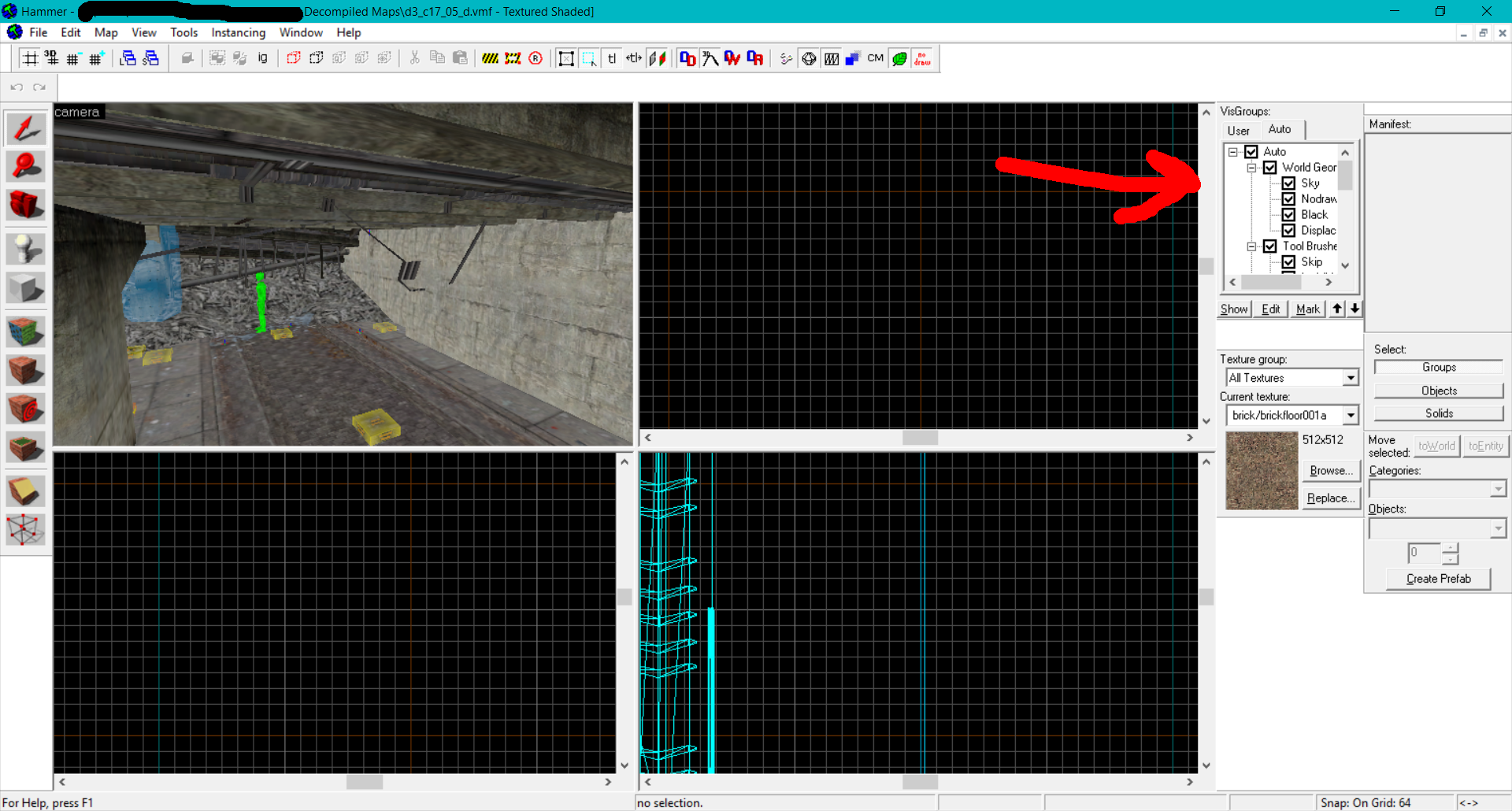Viewport: 1512px width, 811px height.
Task: Open the Instancing menu
Action: pos(239,32)
